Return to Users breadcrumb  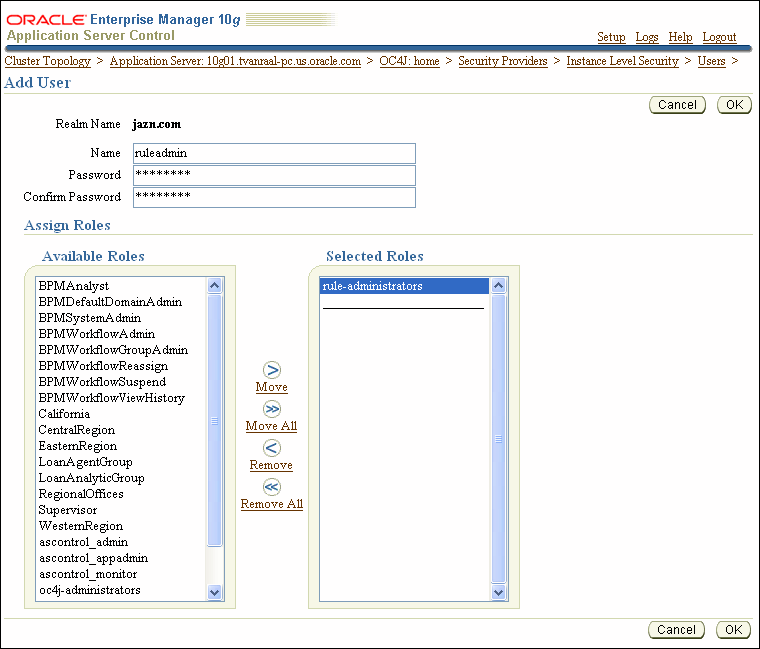point(712,61)
